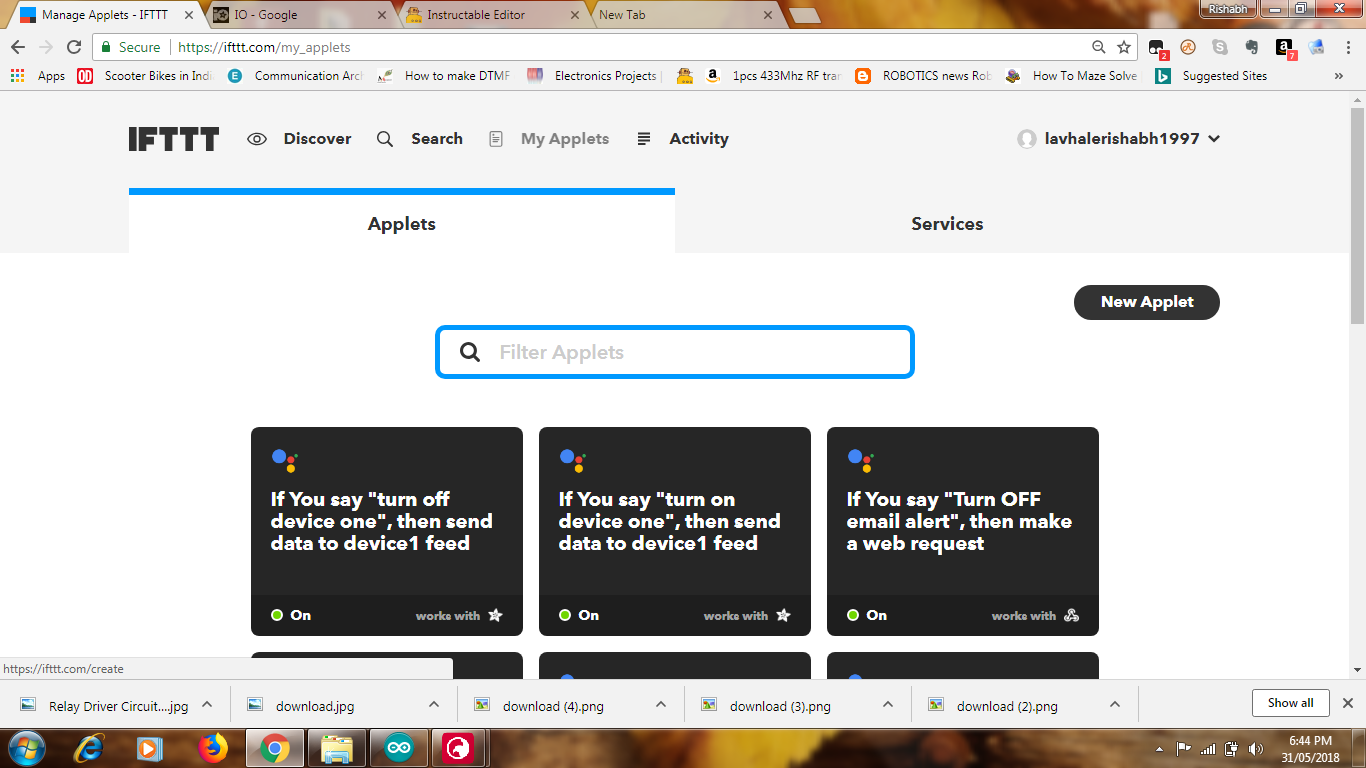Expand the lavhalerishabh1997 account menu
Viewport: 1366px width, 768px height.
pos(1118,139)
